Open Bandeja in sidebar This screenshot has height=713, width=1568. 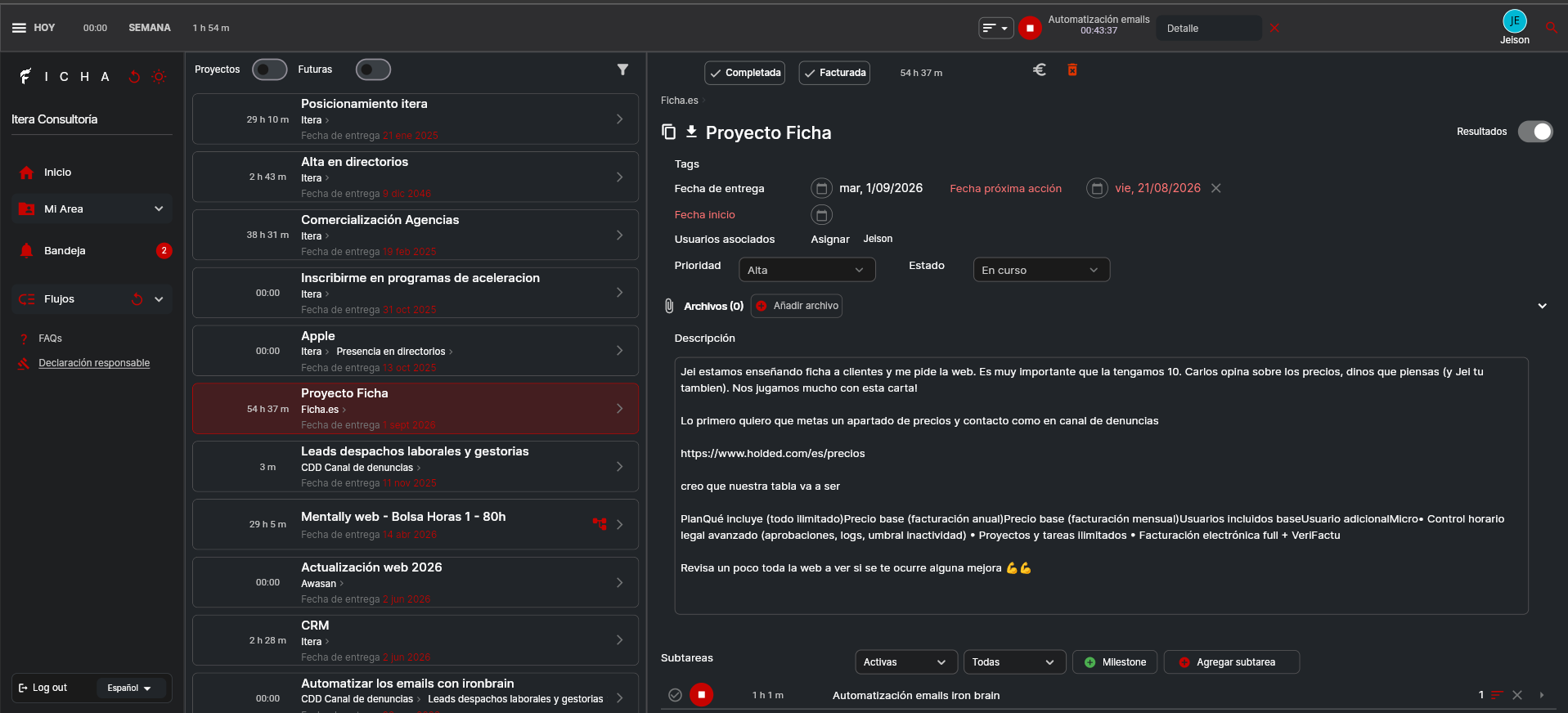pos(65,251)
